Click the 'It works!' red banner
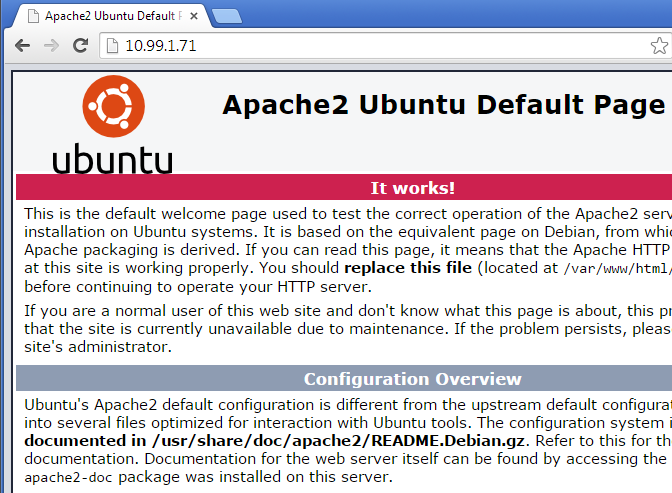 click(x=344, y=188)
